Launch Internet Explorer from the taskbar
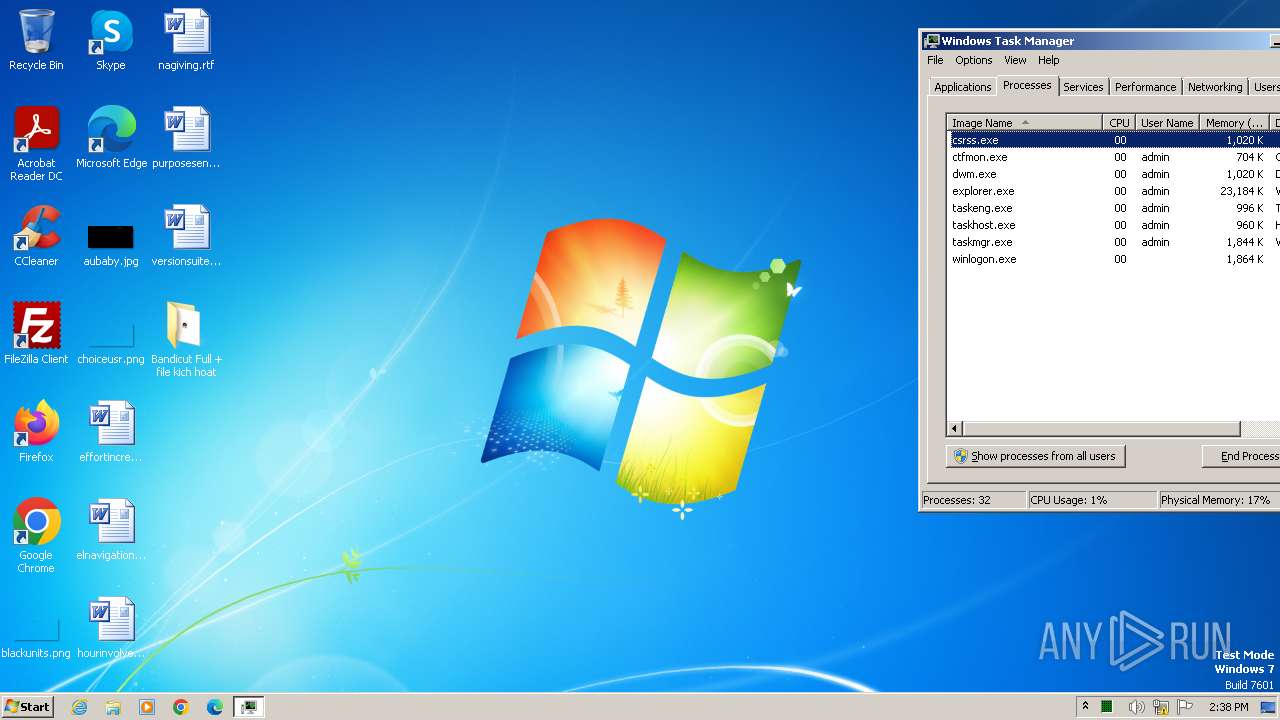This screenshot has height=720, width=1280. 79,707
